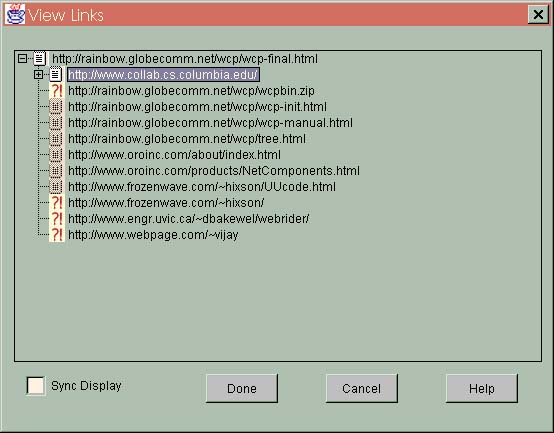The image size is (554, 433).
Task: Select the frozenwave UUcode.html entry
Action: pos(202,187)
